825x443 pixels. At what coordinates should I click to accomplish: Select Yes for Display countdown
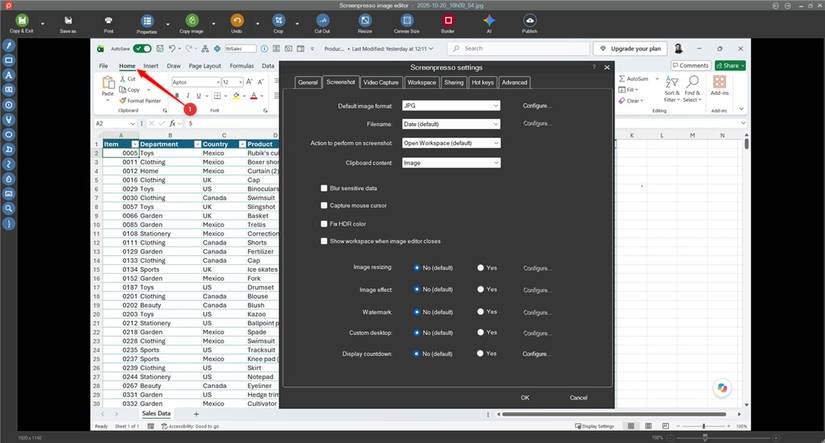tap(480, 354)
